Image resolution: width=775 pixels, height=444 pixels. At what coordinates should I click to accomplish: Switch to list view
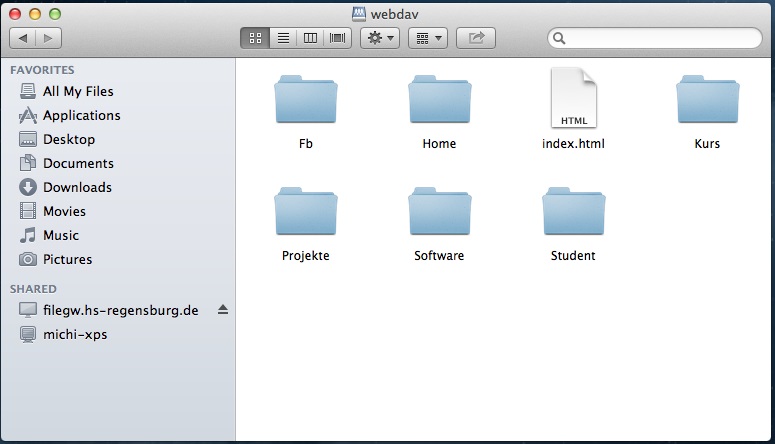(x=283, y=38)
